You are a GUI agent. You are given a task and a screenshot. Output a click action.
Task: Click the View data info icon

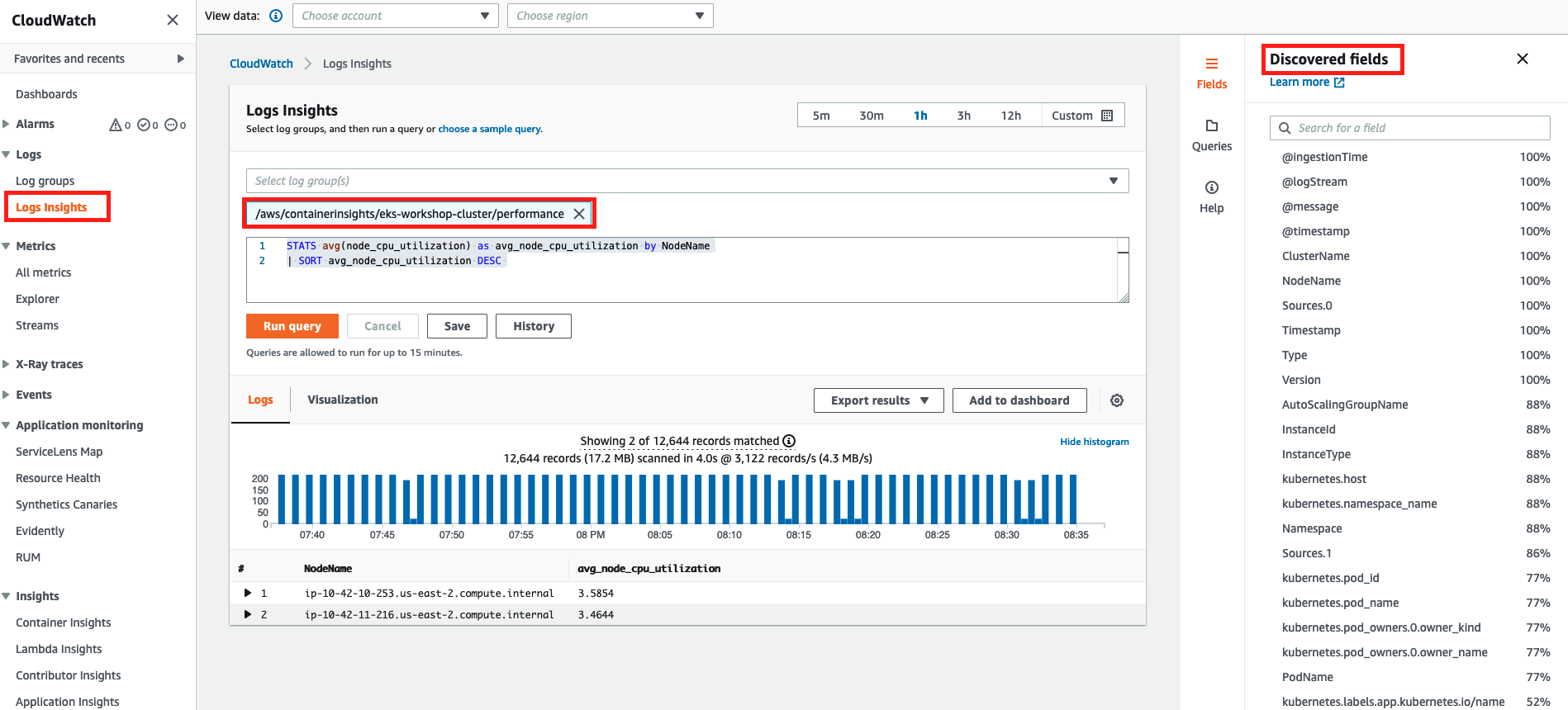tap(276, 16)
